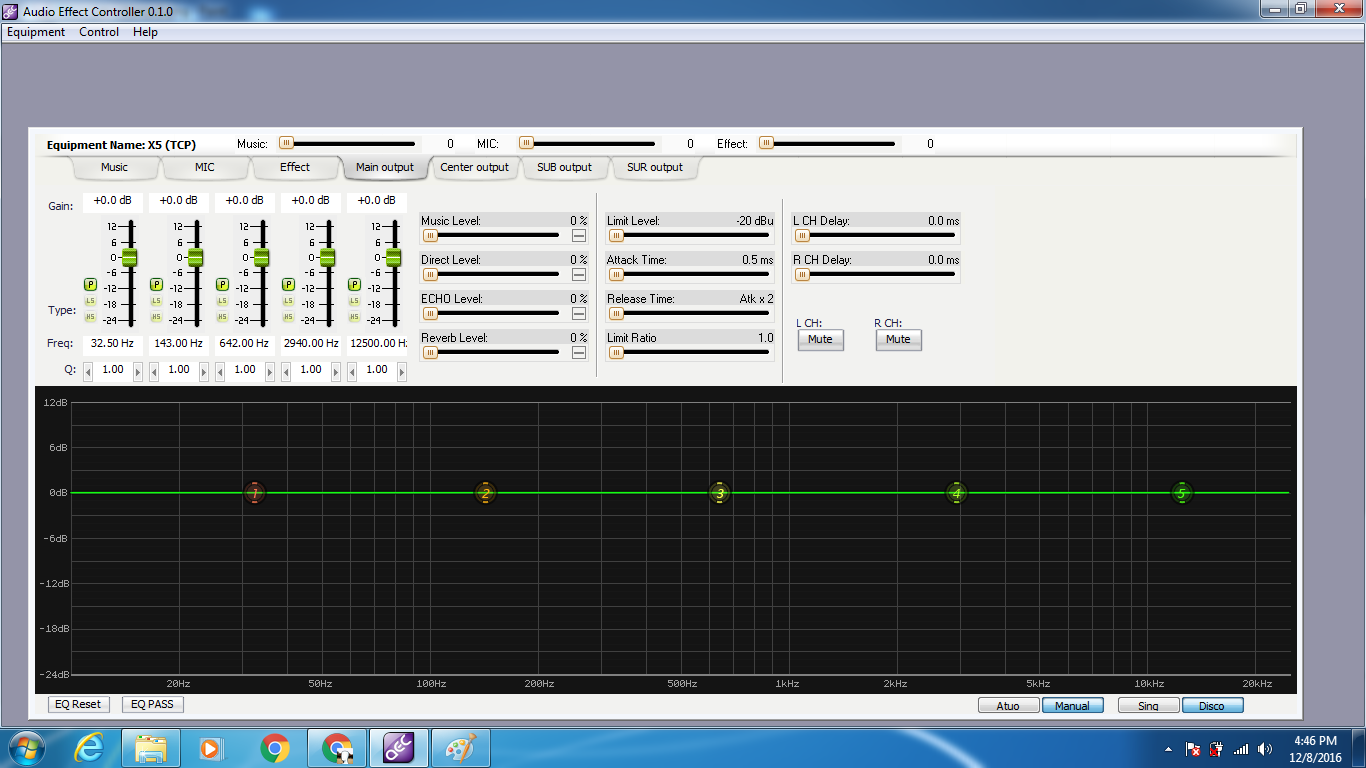Screen dimensions: 1366x768
Task: Click minus icon beside Direct Level
Action: [579, 275]
